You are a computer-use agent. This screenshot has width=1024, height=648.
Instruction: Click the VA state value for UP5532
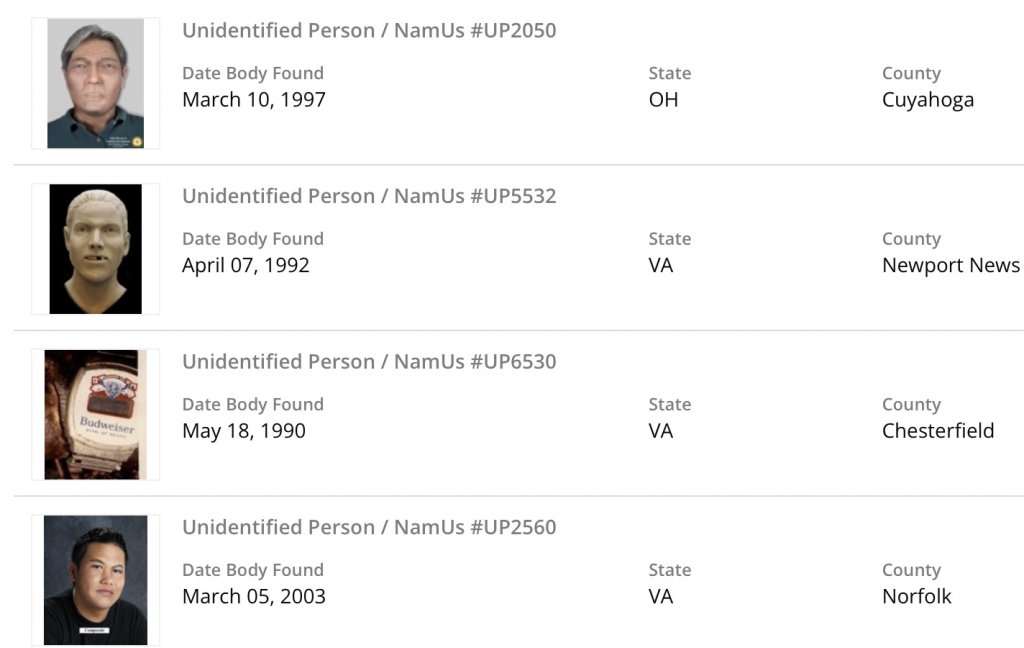(x=661, y=265)
